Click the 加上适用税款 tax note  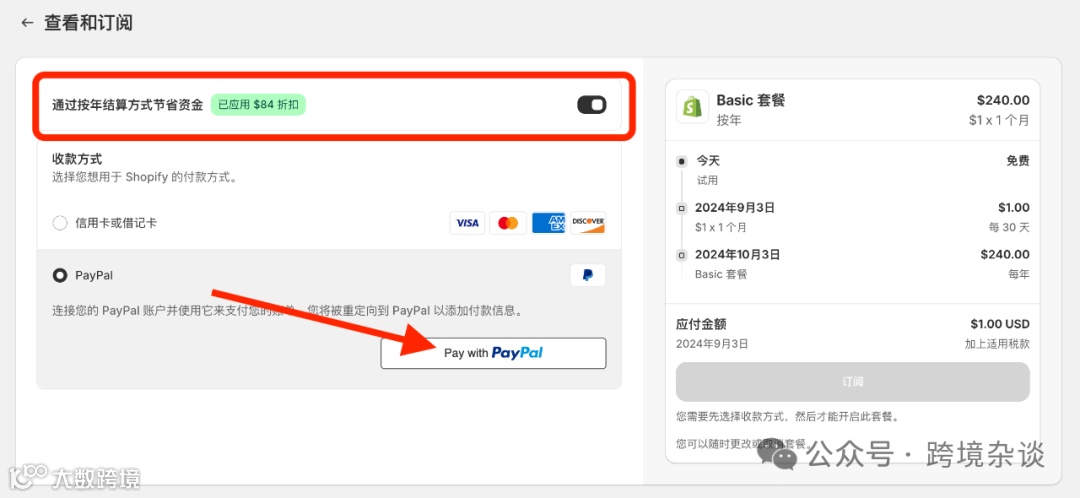click(x=997, y=344)
